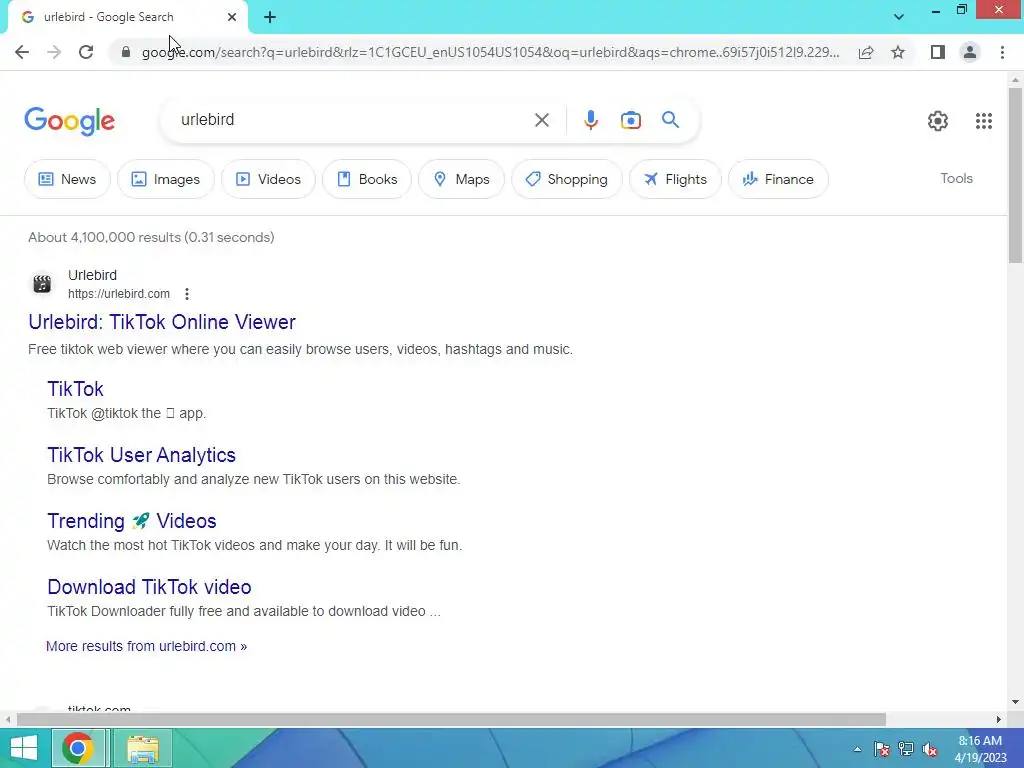Viewport: 1024px width, 768px height.
Task: Show more results from urlebird.com
Action: pyautogui.click(x=146, y=646)
